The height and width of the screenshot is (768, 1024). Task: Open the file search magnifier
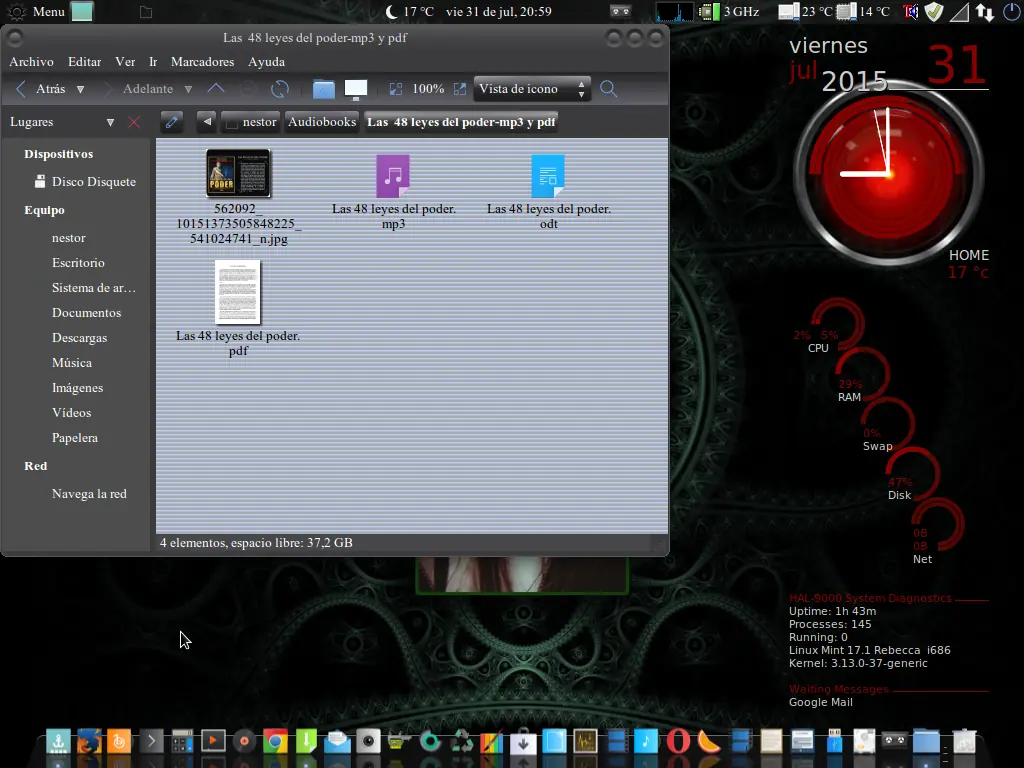point(608,89)
